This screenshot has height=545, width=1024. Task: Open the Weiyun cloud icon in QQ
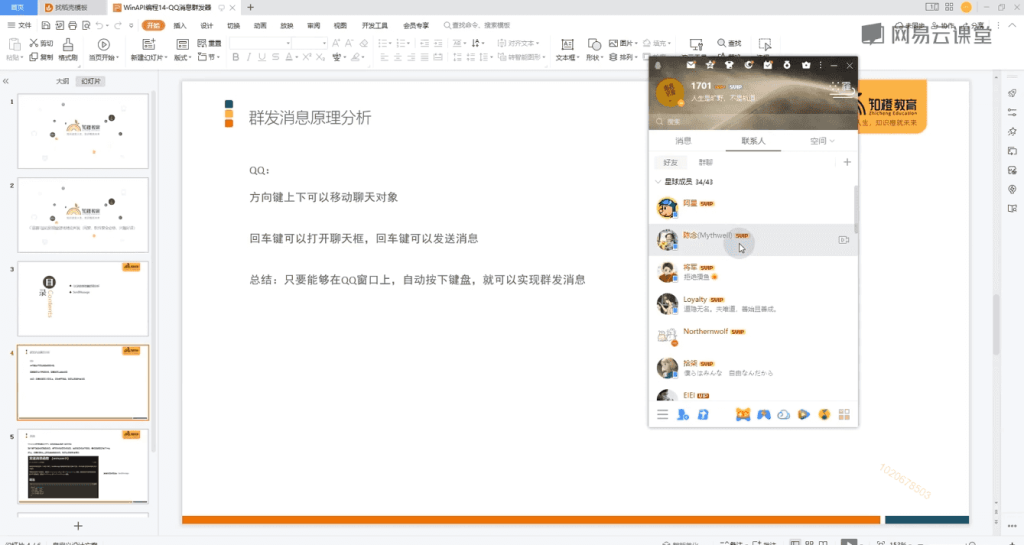click(784, 414)
